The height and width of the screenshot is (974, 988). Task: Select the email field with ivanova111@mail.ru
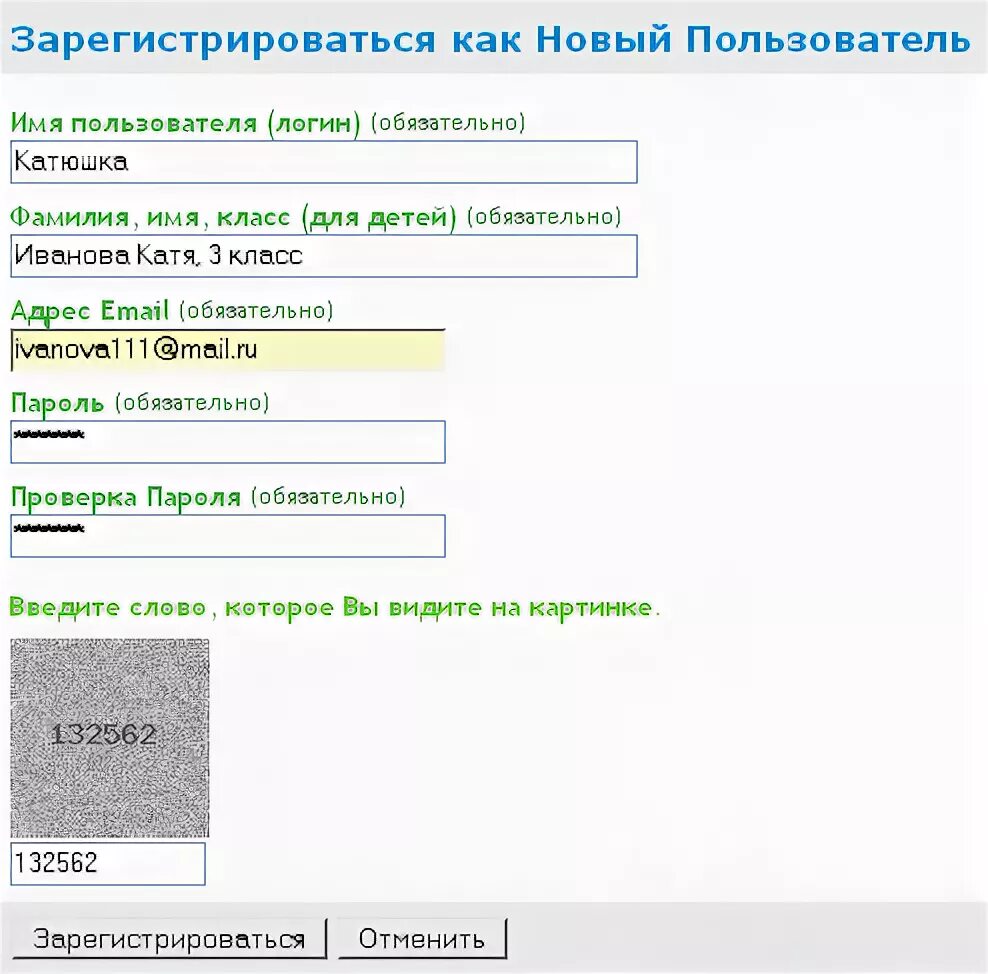click(228, 350)
